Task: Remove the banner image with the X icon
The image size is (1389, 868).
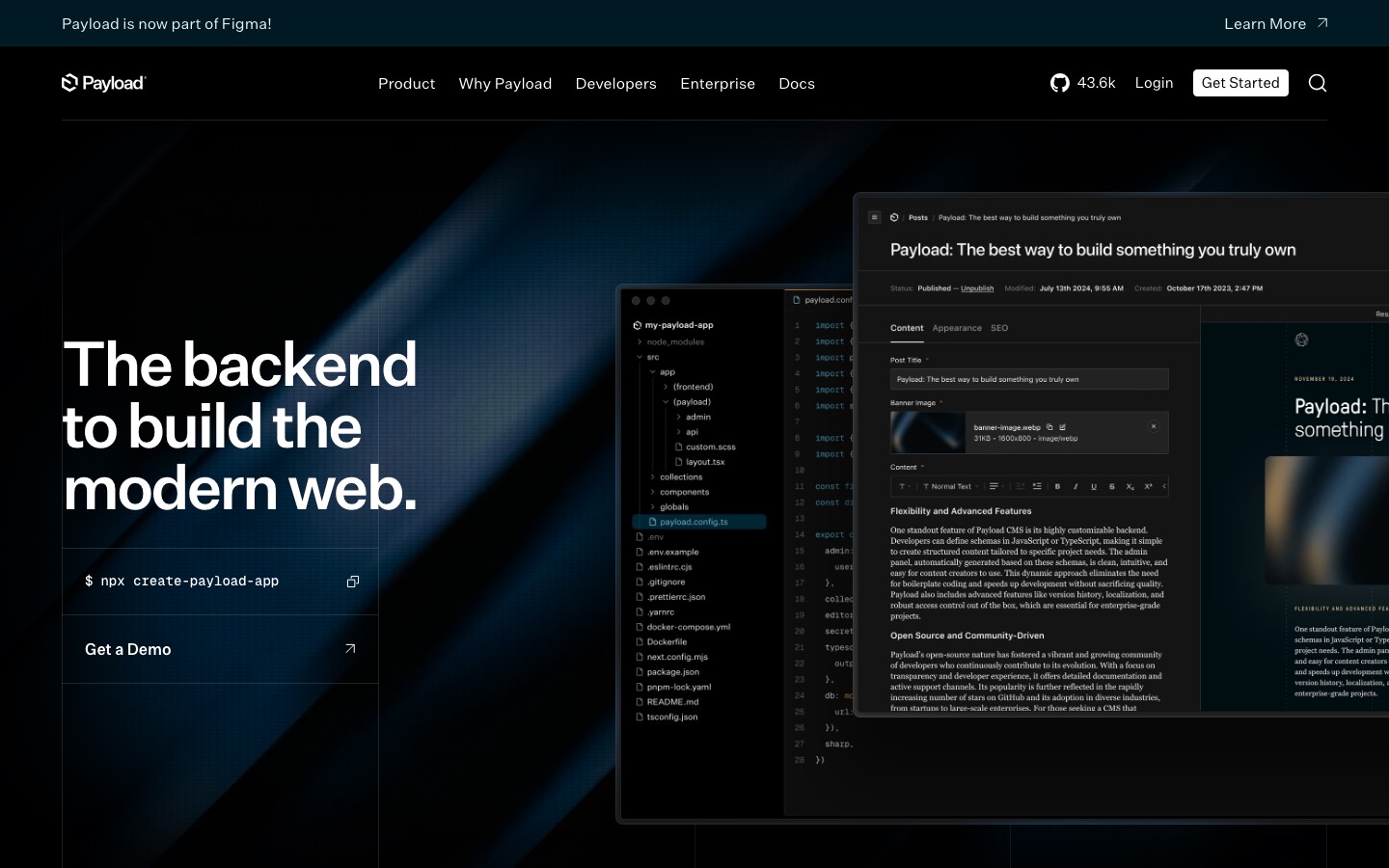Action: (x=1154, y=426)
